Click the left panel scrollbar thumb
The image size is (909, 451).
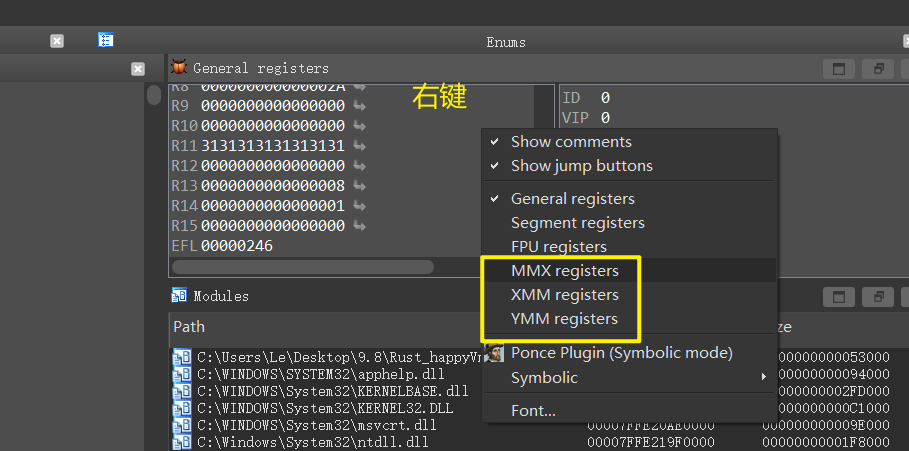(154, 94)
